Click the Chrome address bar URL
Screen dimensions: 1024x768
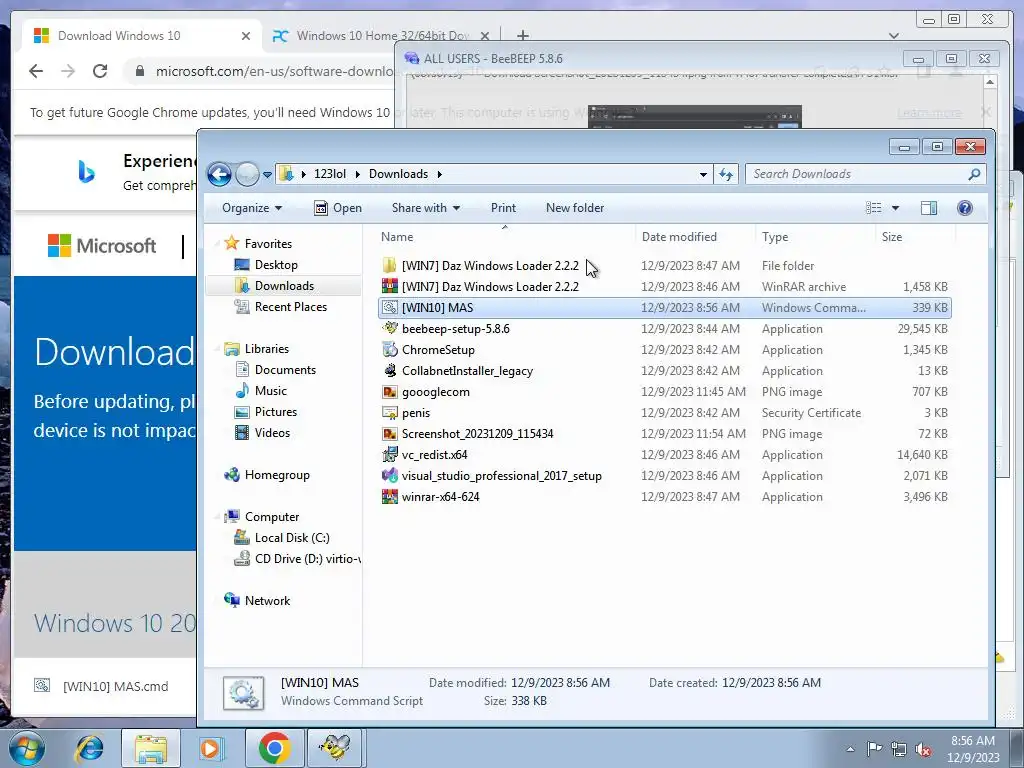pos(274,71)
